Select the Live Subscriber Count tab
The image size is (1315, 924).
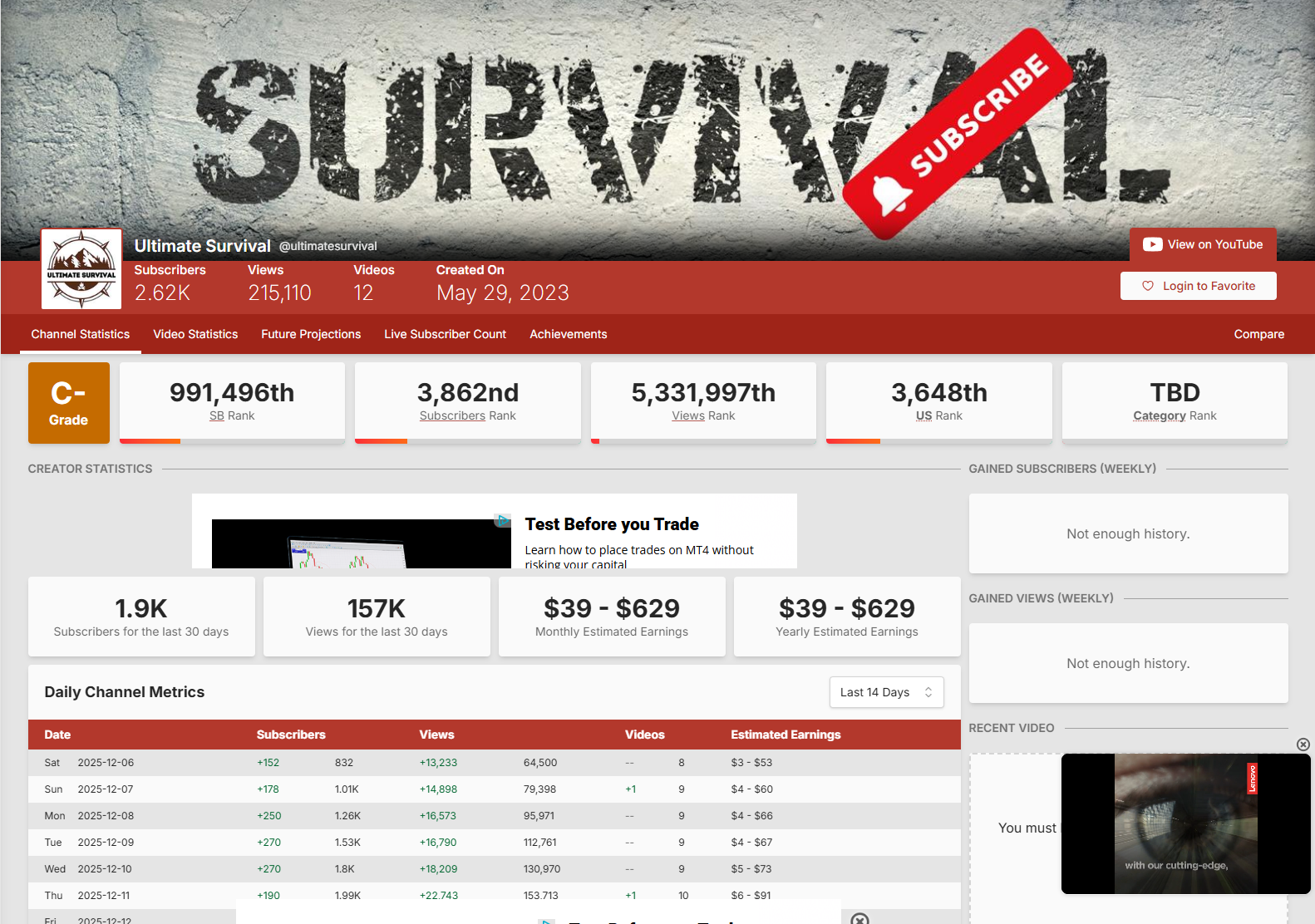pos(445,334)
